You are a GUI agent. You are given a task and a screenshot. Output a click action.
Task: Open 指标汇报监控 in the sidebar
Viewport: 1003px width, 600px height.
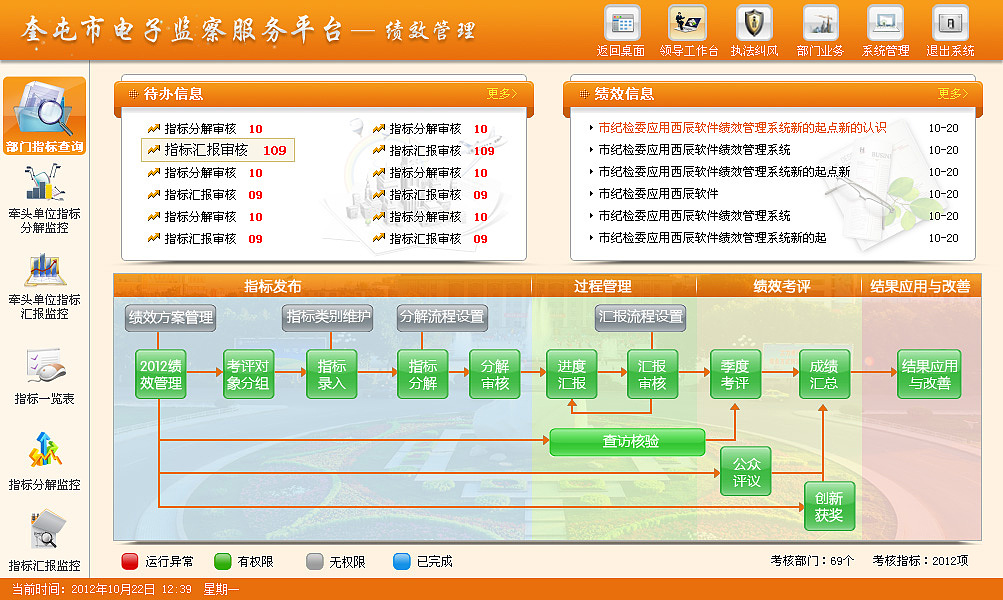pyautogui.click(x=44, y=541)
